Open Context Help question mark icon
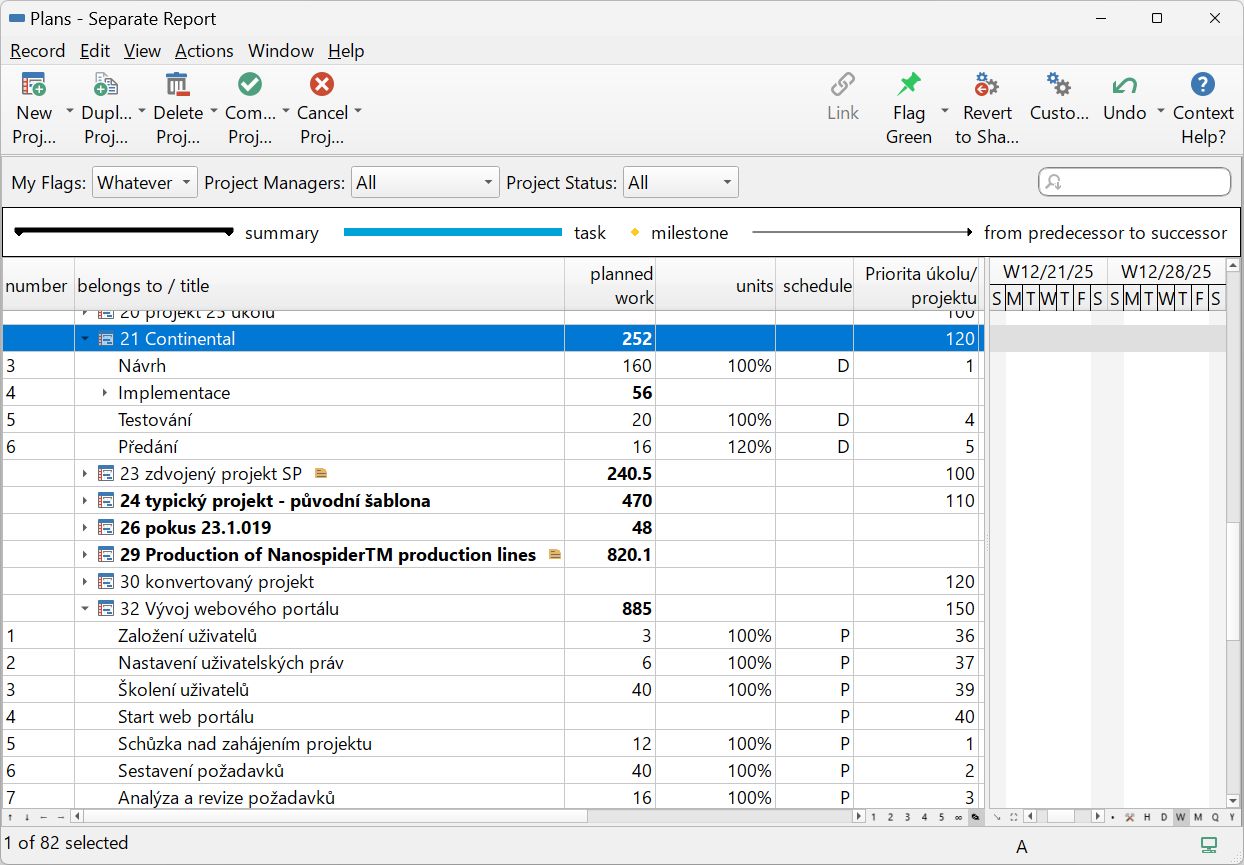Image resolution: width=1244 pixels, height=865 pixels. pyautogui.click(x=1203, y=85)
